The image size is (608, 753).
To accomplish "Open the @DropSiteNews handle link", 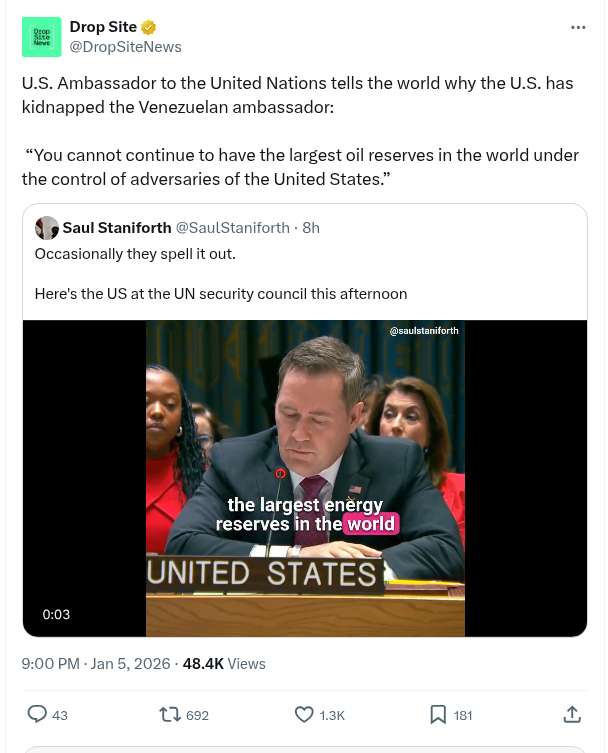I will point(125,47).
